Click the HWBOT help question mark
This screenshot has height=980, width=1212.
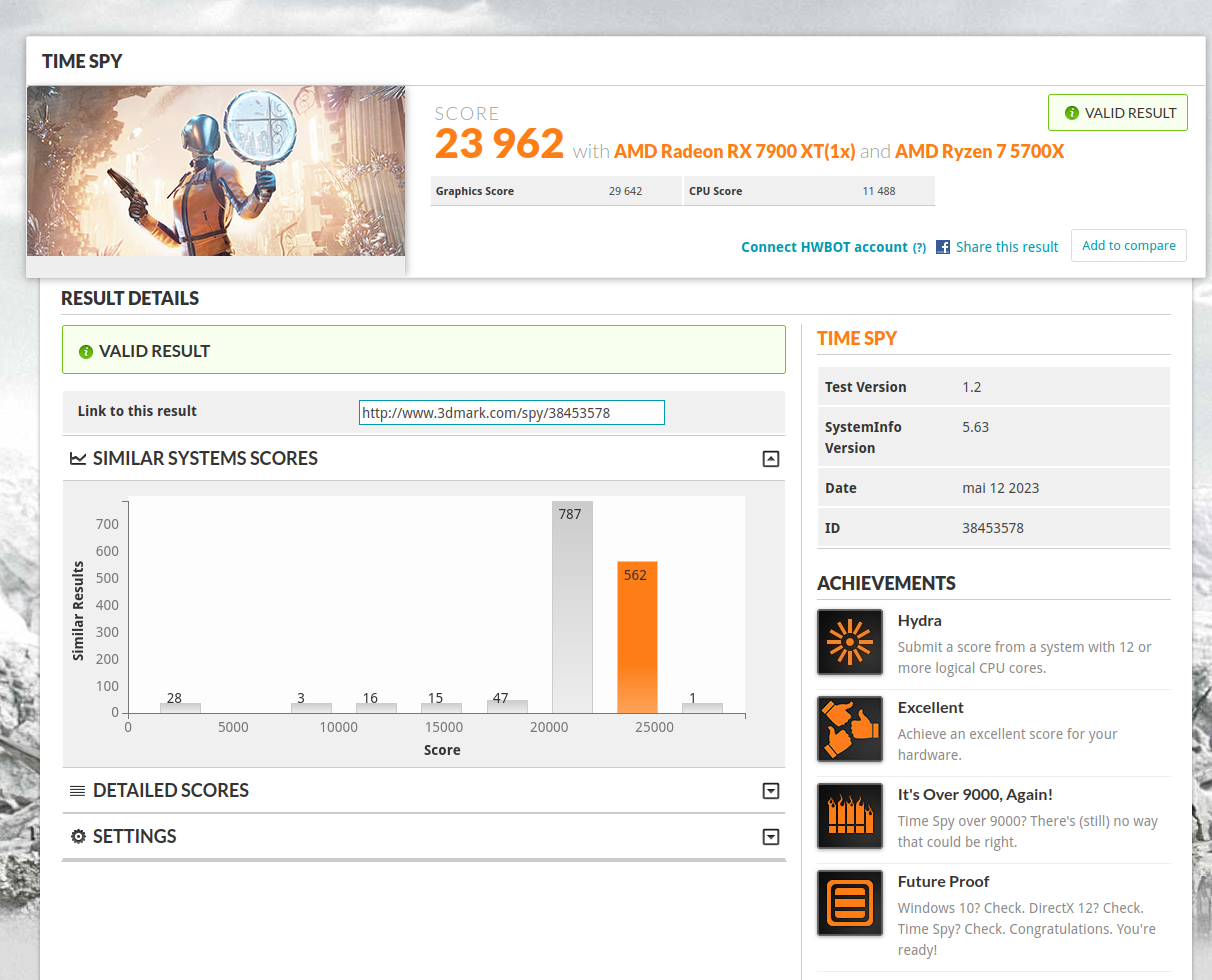tap(919, 247)
